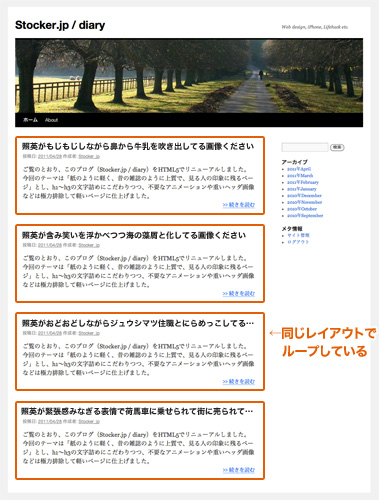
Task: Open the 2011年April archive link
Action: pyautogui.click(x=299, y=169)
